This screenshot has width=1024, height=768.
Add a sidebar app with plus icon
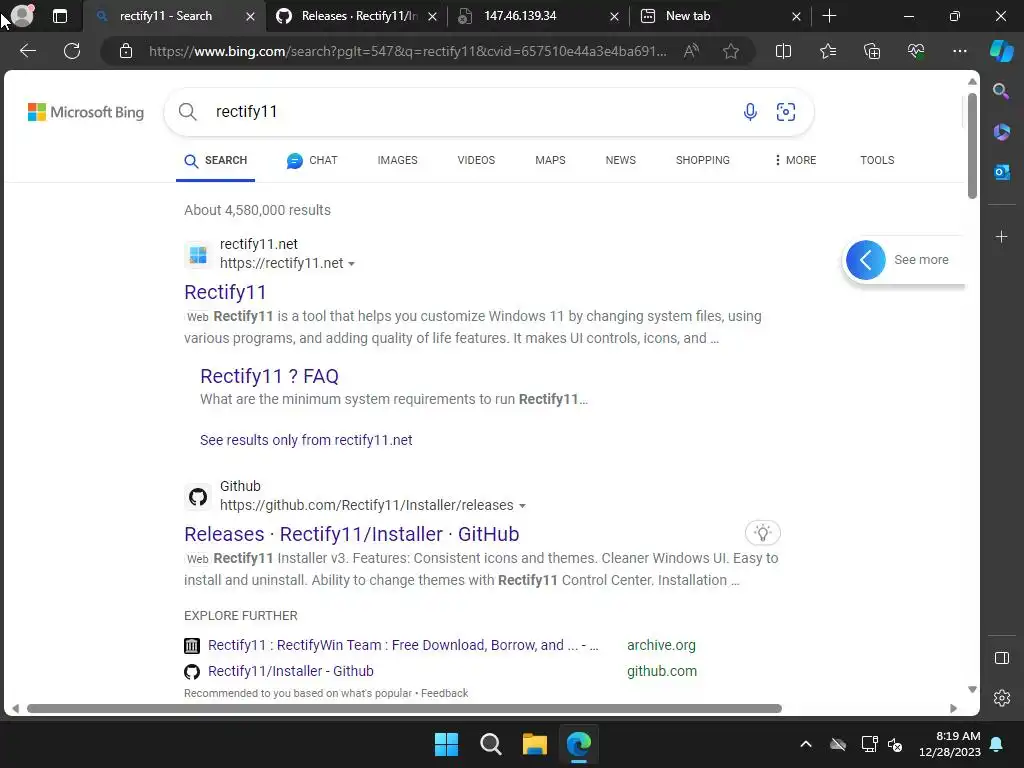tap(1001, 236)
